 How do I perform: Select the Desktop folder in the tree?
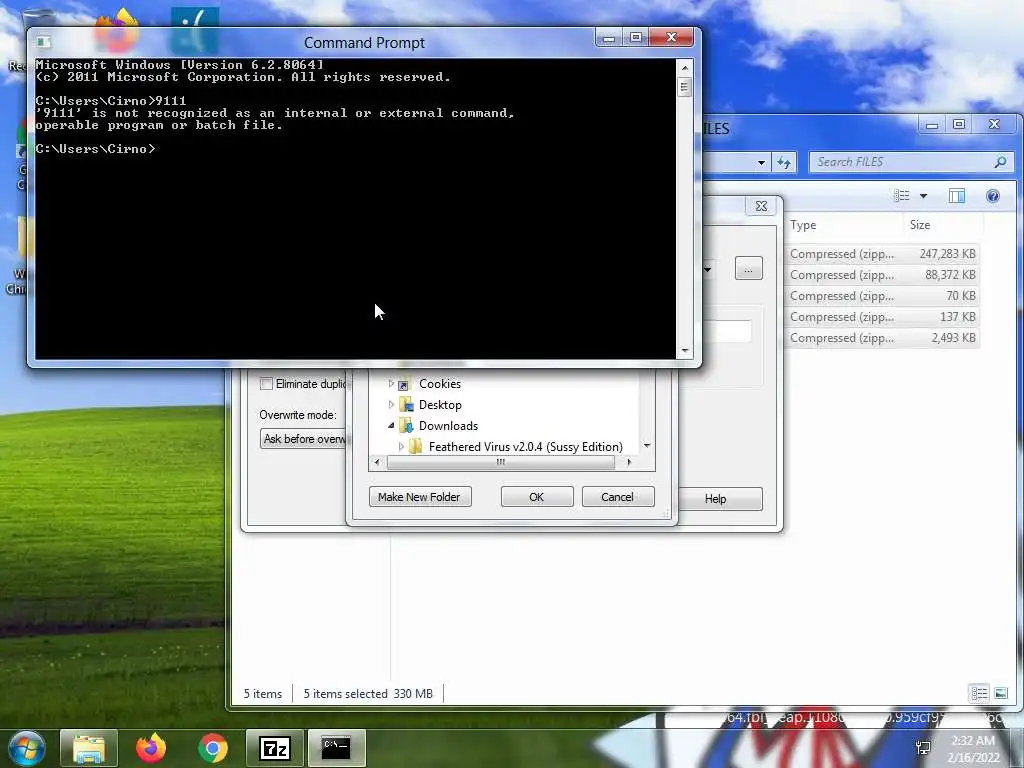point(440,405)
